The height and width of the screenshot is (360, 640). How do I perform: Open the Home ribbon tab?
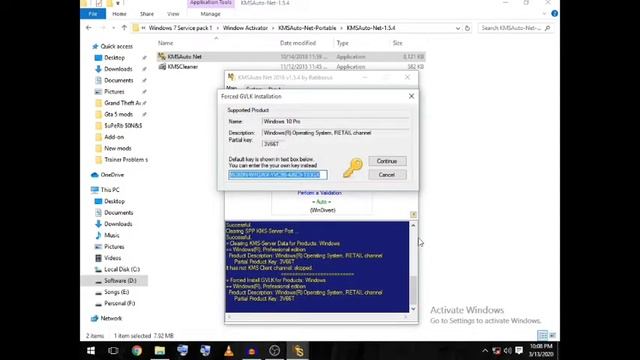(x=119, y=14)
